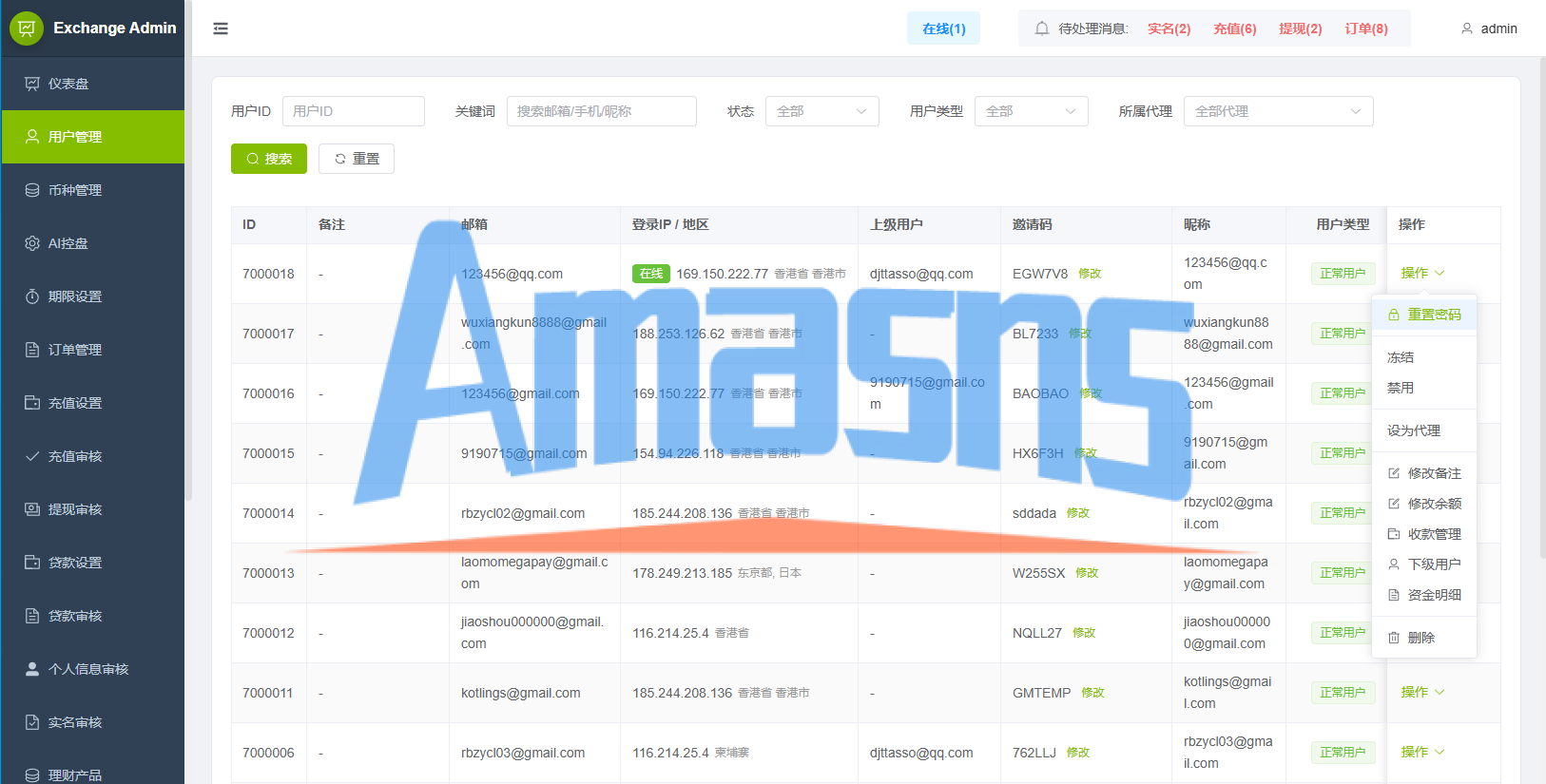Focus the 关键词 search input field
This screenshot has width=1546, height=784.
coord(602,111)
